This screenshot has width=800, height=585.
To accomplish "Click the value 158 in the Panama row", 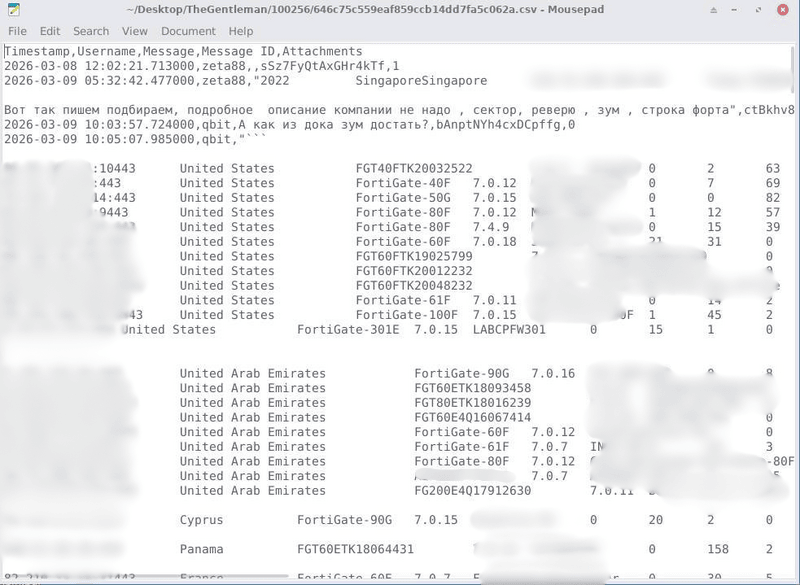I will (x=718, y=549).
